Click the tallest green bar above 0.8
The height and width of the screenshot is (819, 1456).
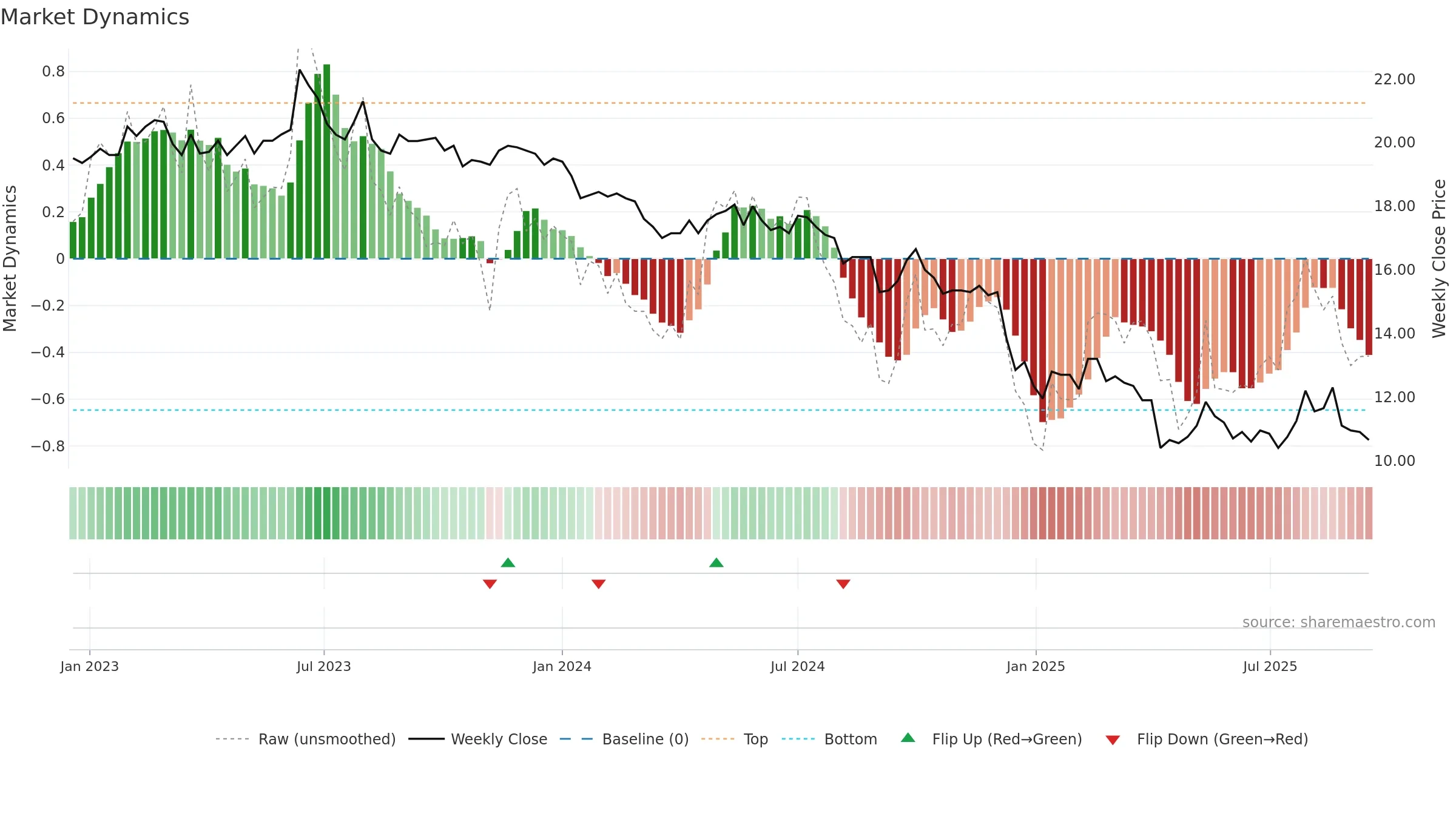click(x=327, y=161)
